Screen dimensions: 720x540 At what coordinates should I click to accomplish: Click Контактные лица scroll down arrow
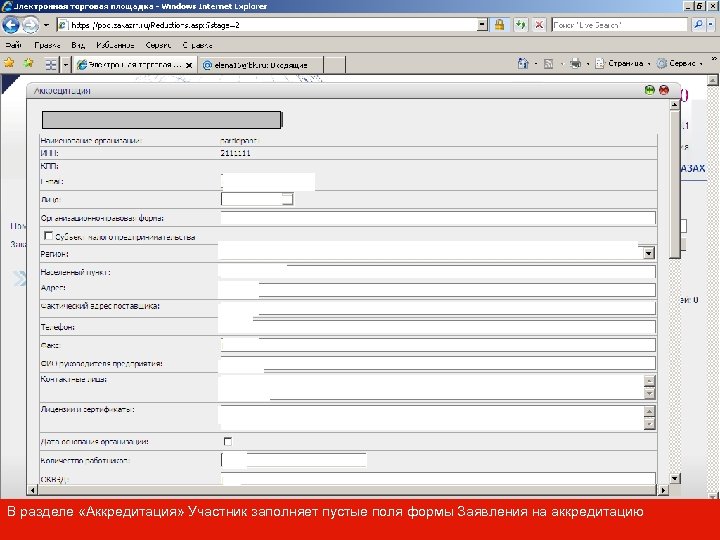click(649, 394)
